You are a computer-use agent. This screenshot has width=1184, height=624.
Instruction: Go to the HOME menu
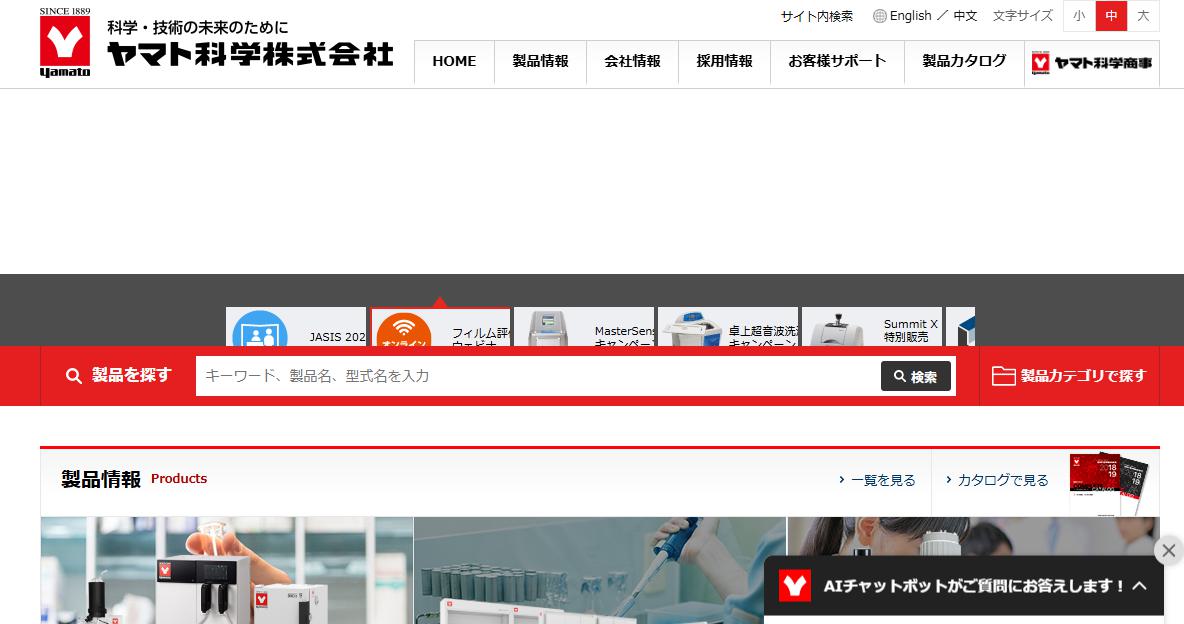point(455,61)
